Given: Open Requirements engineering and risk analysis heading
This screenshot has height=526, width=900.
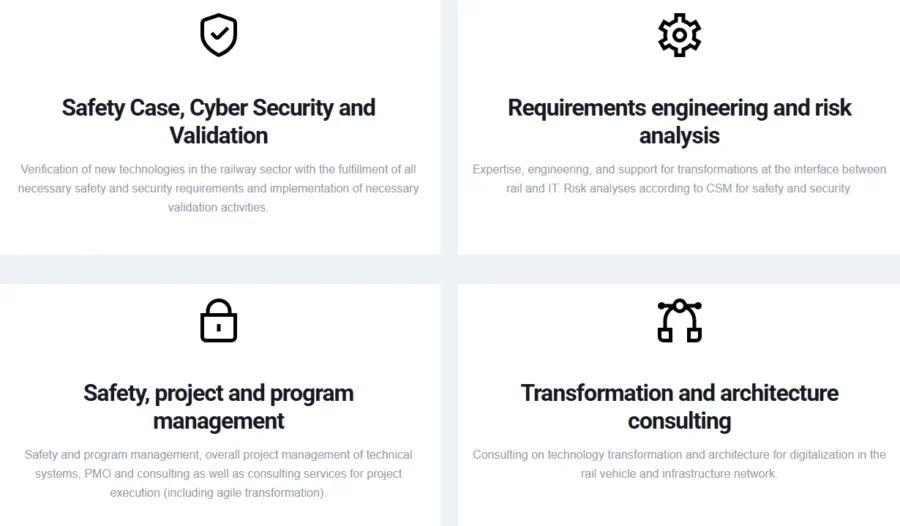Looking at the screenshot, I should [x=680, y=122].
